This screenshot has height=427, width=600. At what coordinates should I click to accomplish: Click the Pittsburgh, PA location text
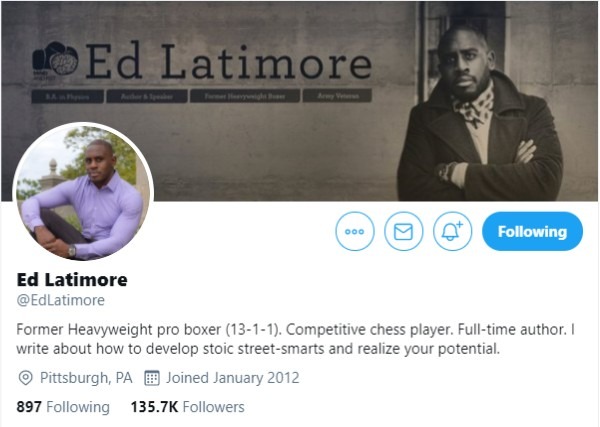[x=86, y=378]
